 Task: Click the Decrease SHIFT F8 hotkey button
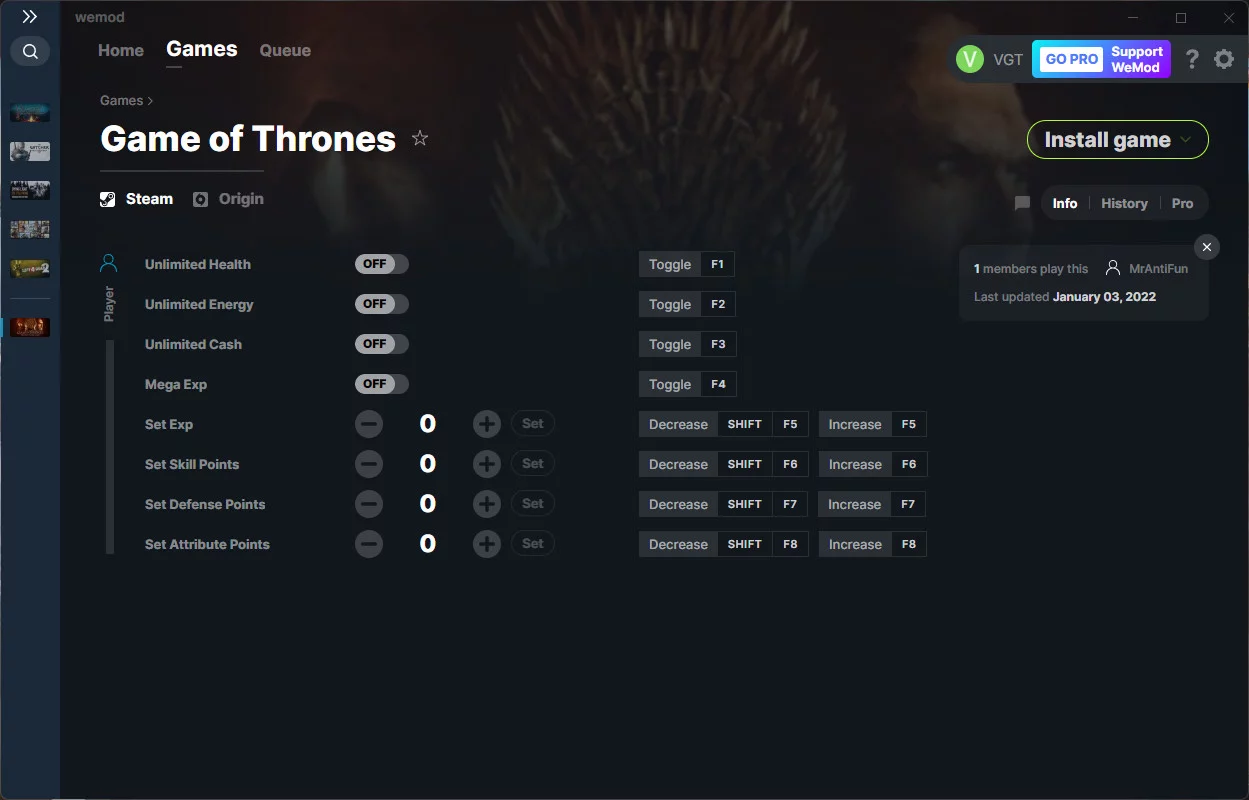click(x=724, y=544)
